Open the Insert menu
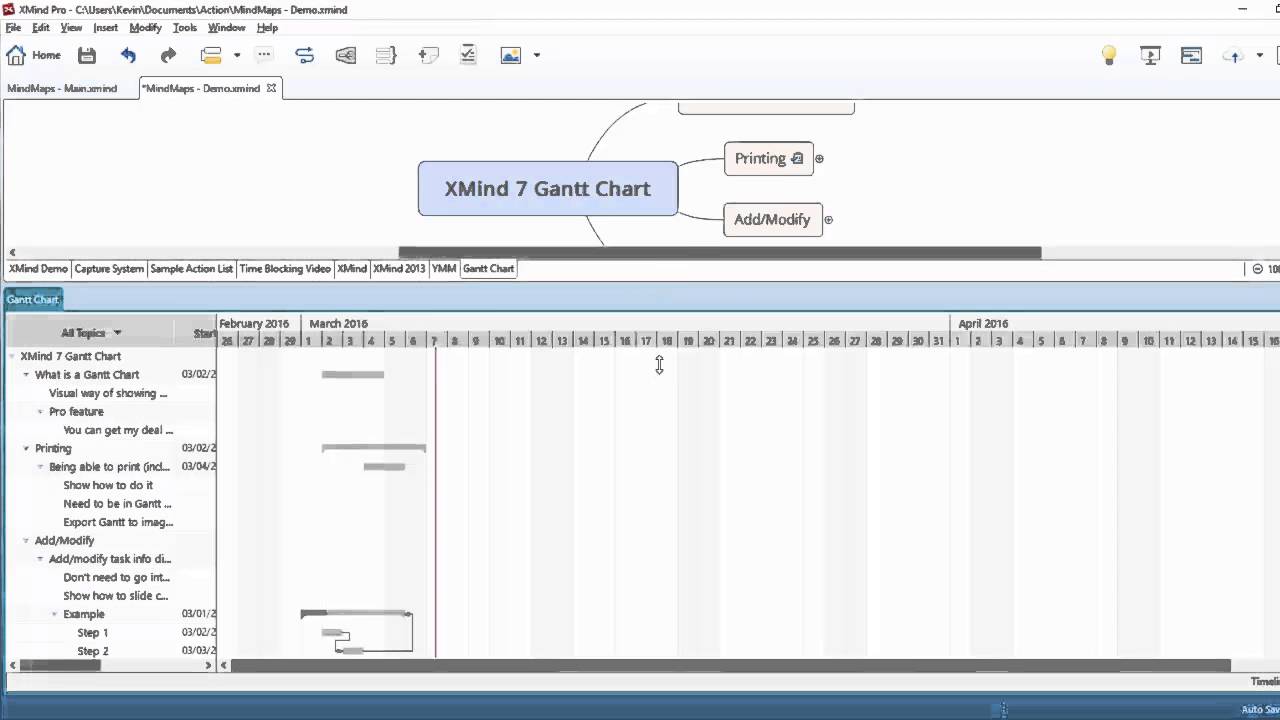The image size is (1280, 720). coord(105,28)
